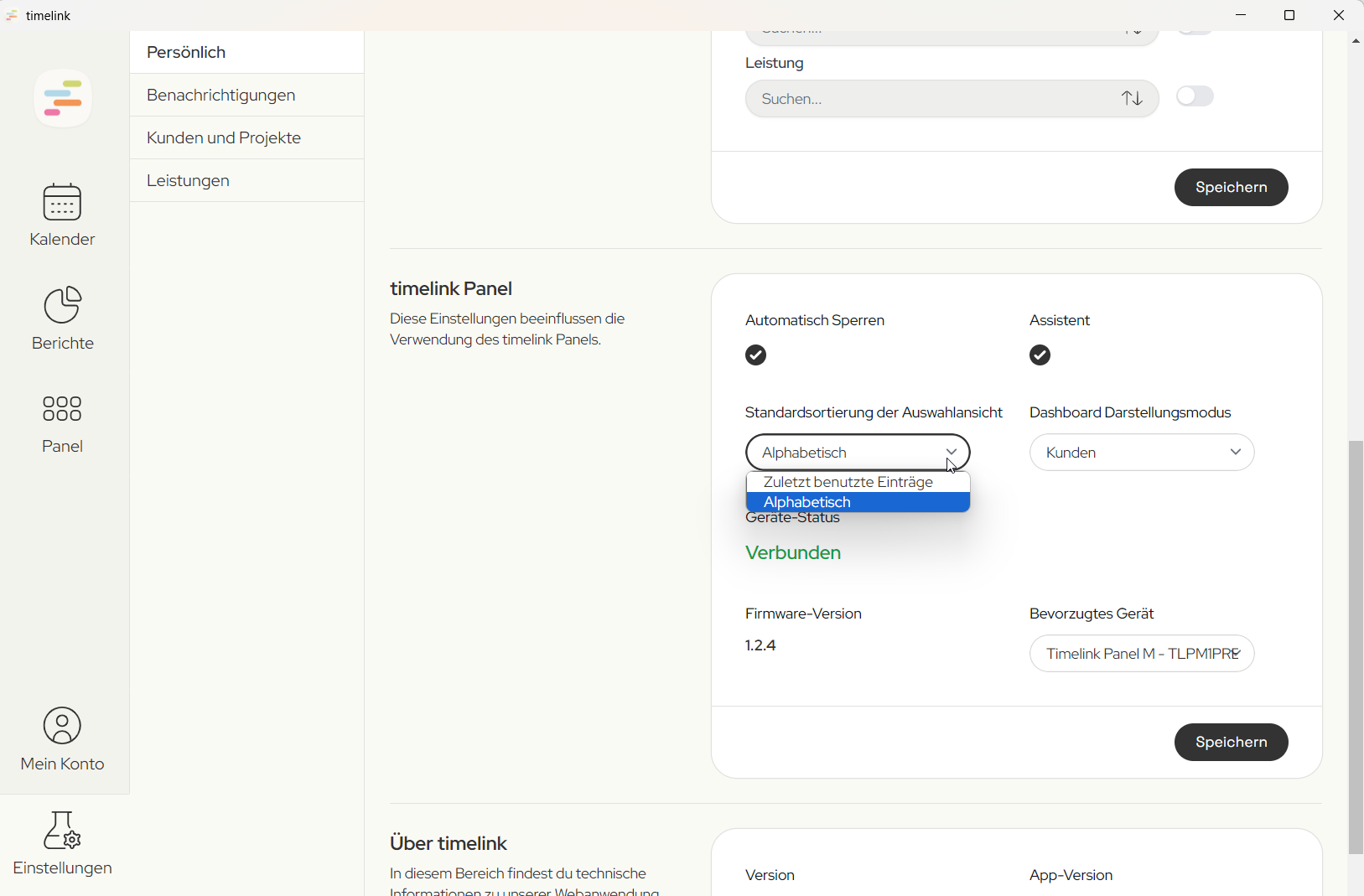Click 'Firmware-Version' label
The height and width of the screenshot is (896, 1364).
[803, 614]
